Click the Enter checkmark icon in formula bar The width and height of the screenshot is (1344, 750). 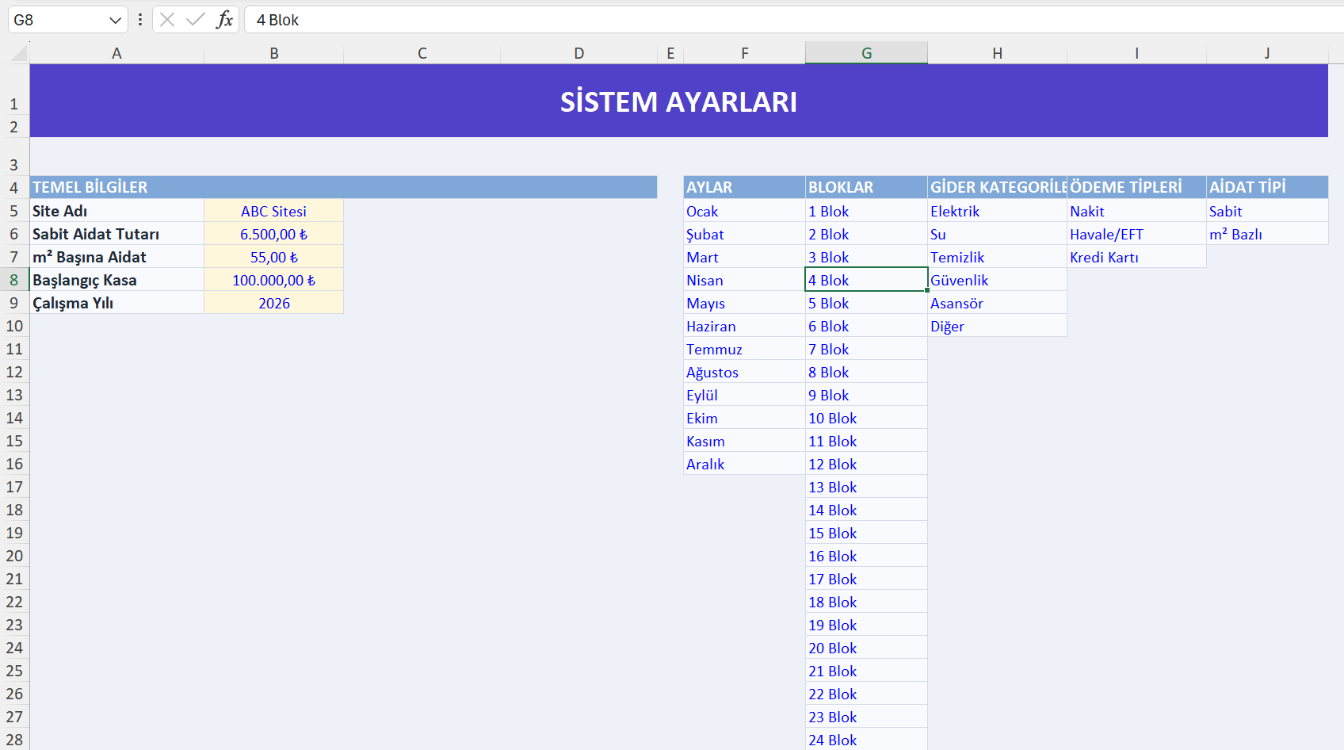pyautogui.click(x=196, y=20)
